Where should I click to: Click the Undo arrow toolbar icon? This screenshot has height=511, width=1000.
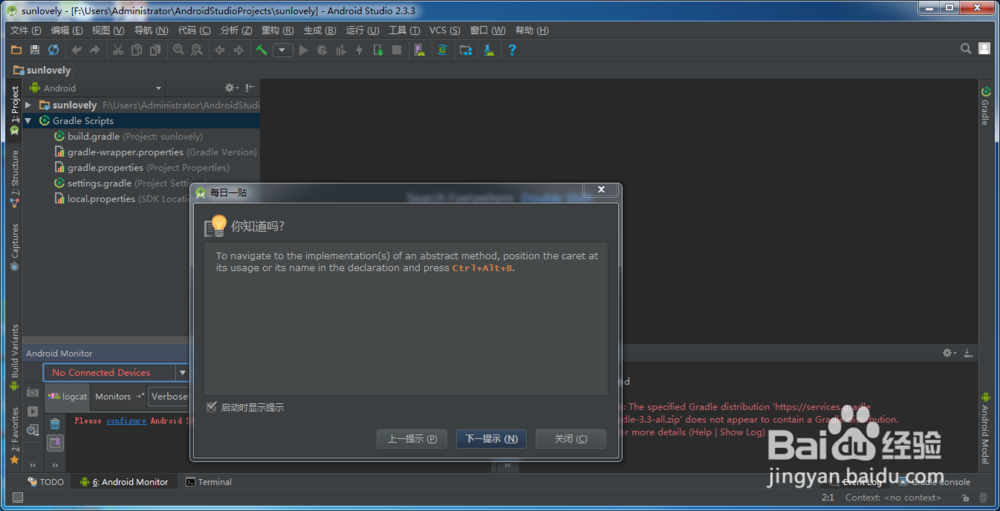tap(77, 50)
